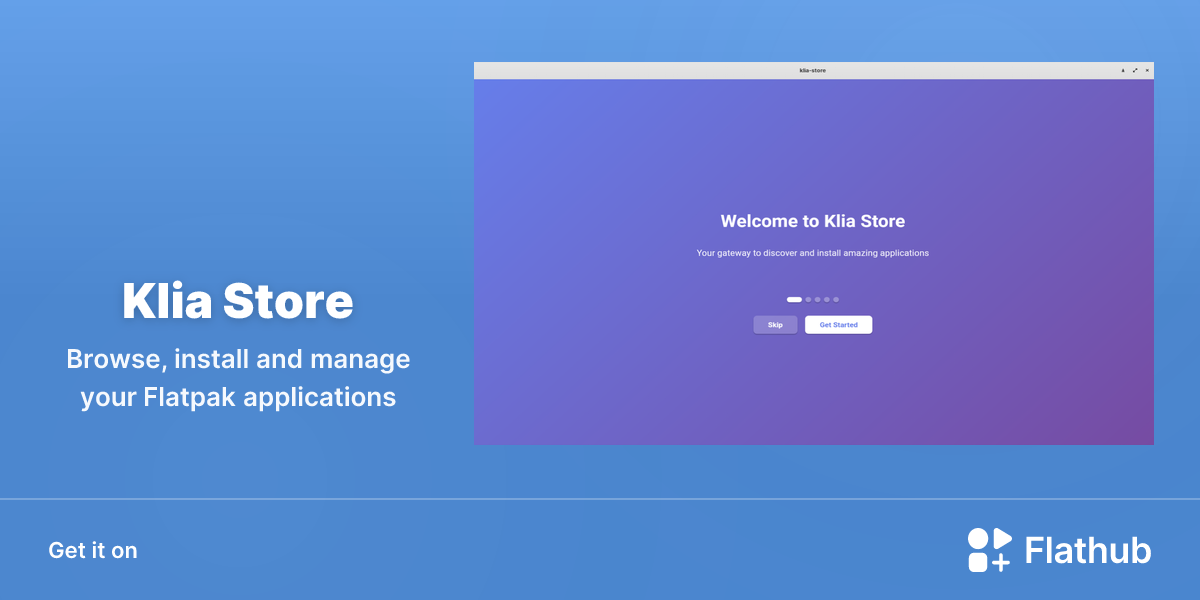This screenshot has height=600, width=1200.
Task: Click the 'Welcome to Klia Store' heading
Action: tap(813, 221)
